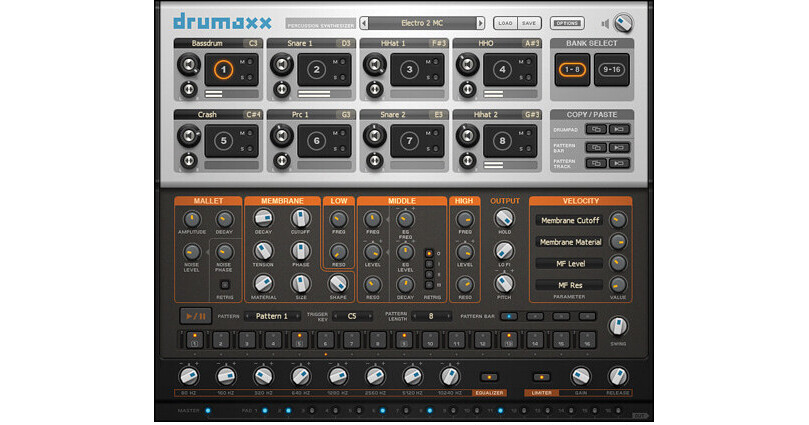Open the MF Level velocity parameter dropdown
Image resolution: width=809 pixels, height=425 pixels.
[570, 264]
